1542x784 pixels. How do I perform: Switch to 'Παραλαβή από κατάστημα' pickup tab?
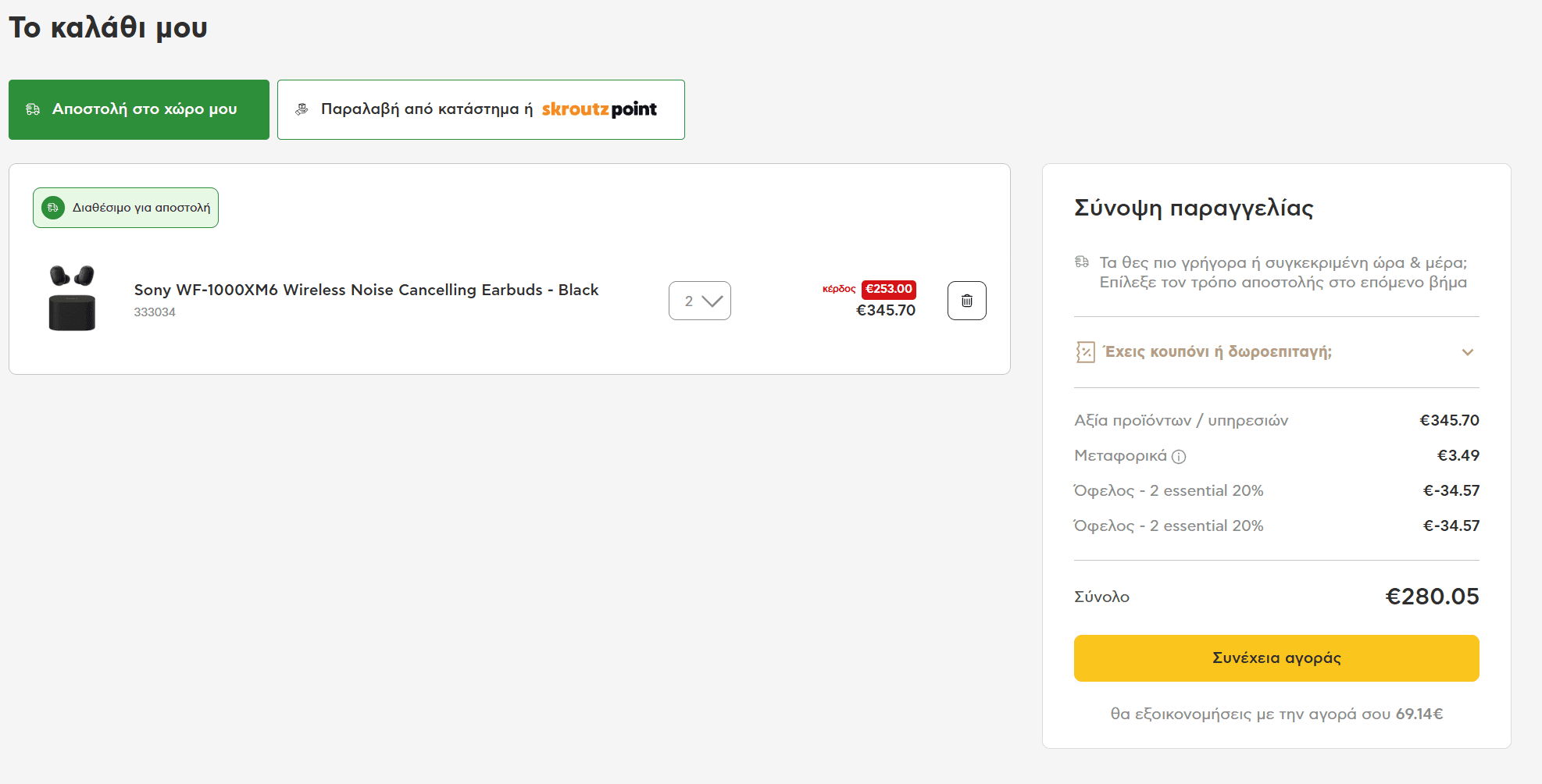coord(481,109)
